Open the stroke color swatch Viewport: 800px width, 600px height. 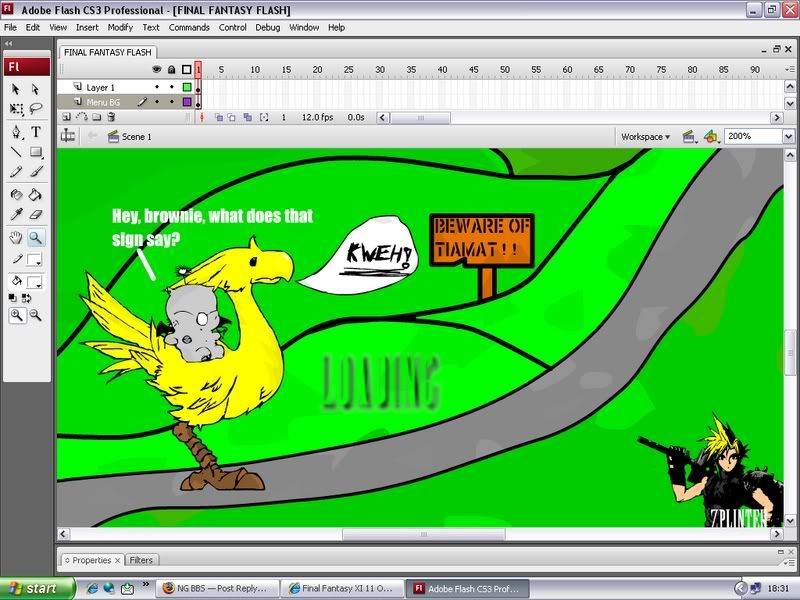click(x=33, y=258)
